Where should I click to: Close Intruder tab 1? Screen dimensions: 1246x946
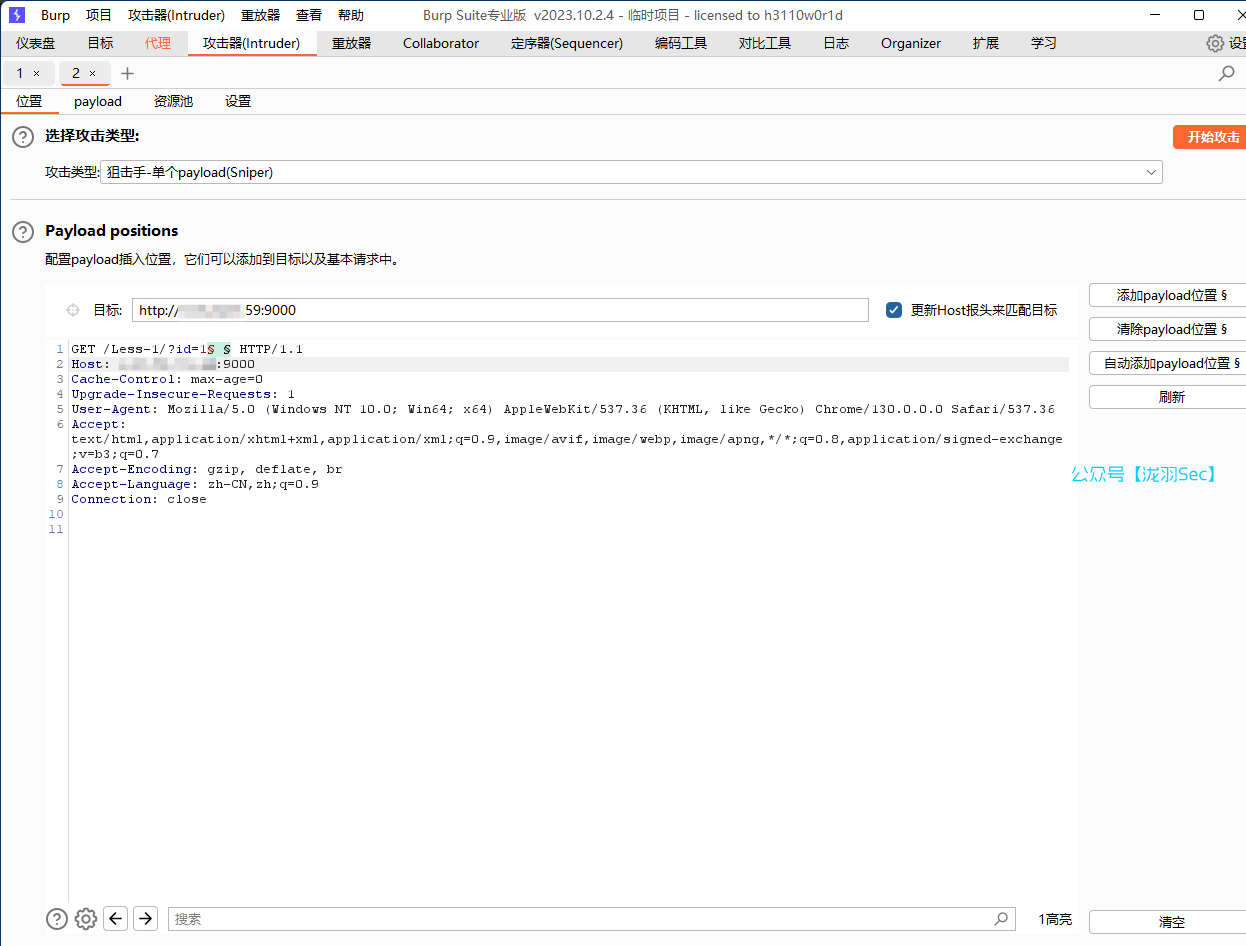click(37, 73)
